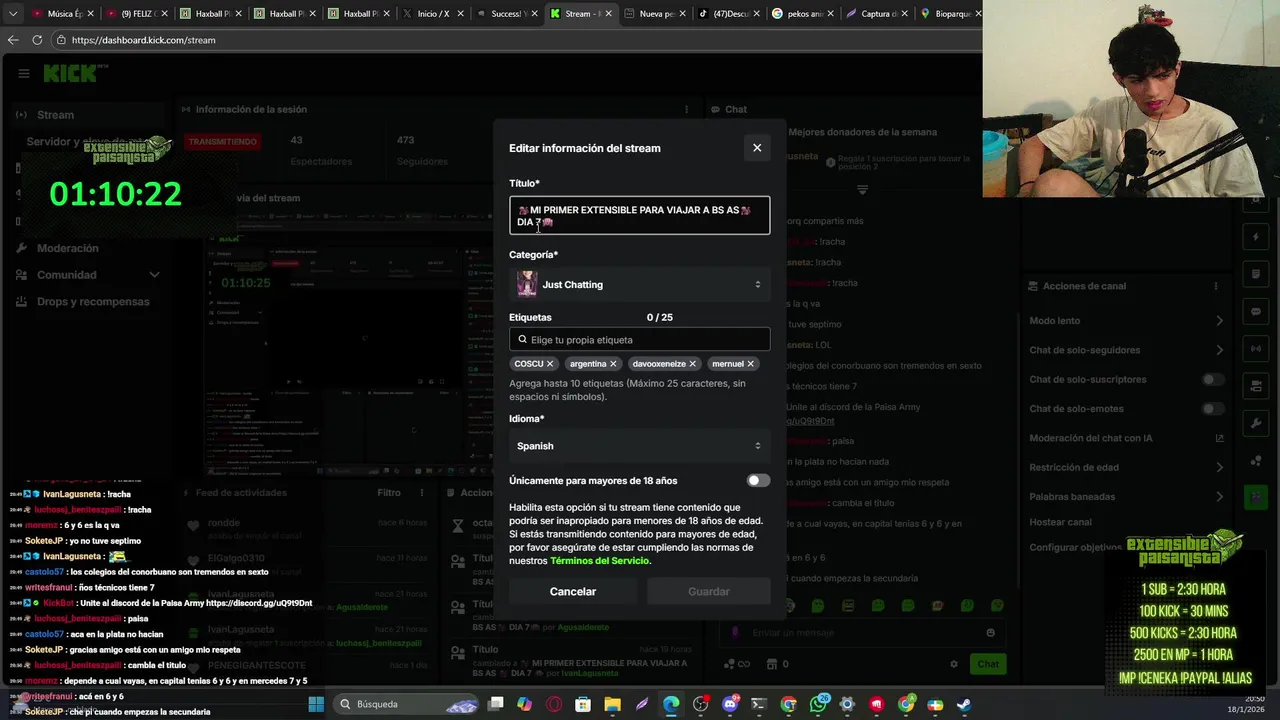1280x720 pixels.
Task: Click the dashboard.kick.com address bar
Action: click(x=520, y=40)
